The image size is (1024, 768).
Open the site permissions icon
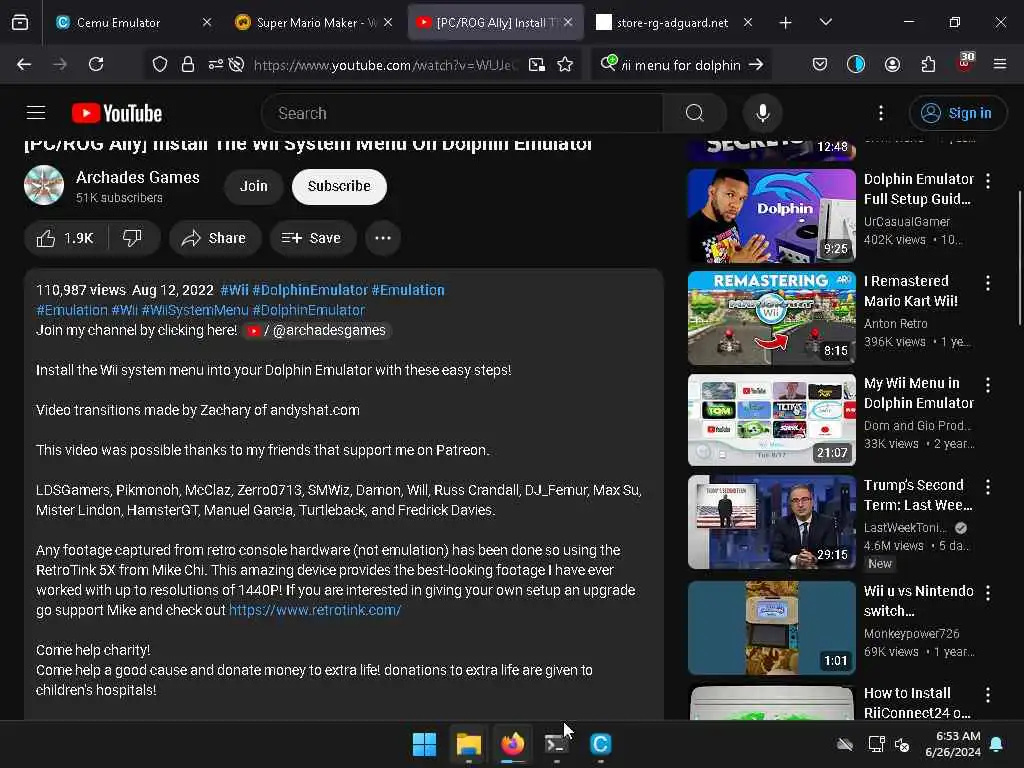tap(216, 64)
